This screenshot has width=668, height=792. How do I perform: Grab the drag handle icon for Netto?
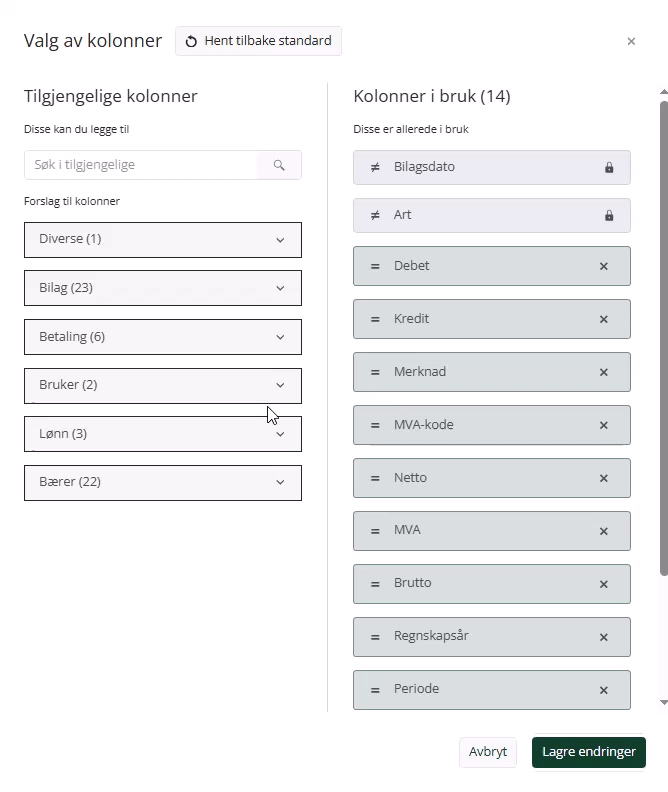(375, 478)
